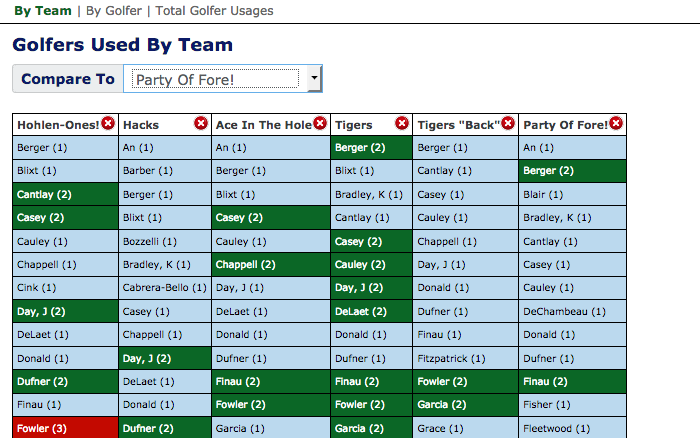Open Total Golfer Usages view

(x=214, y=11)
